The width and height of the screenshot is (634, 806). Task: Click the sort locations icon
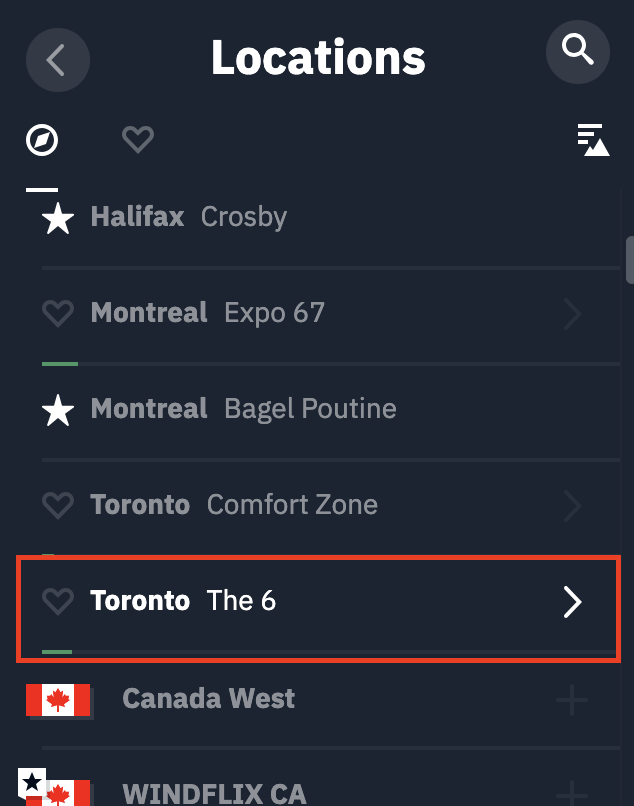tap(592, 140)
